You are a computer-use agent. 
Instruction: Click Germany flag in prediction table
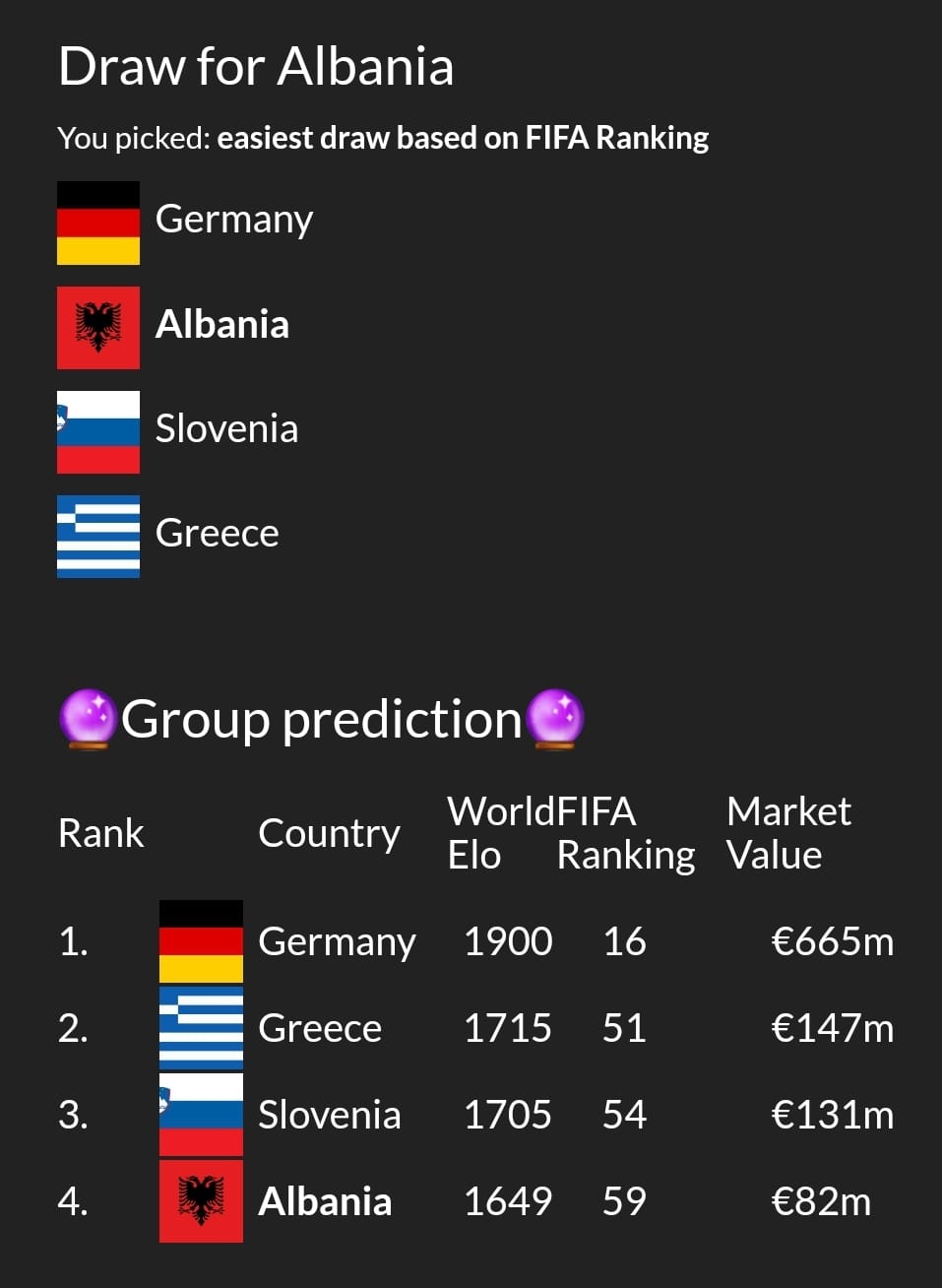pos(201,941)
